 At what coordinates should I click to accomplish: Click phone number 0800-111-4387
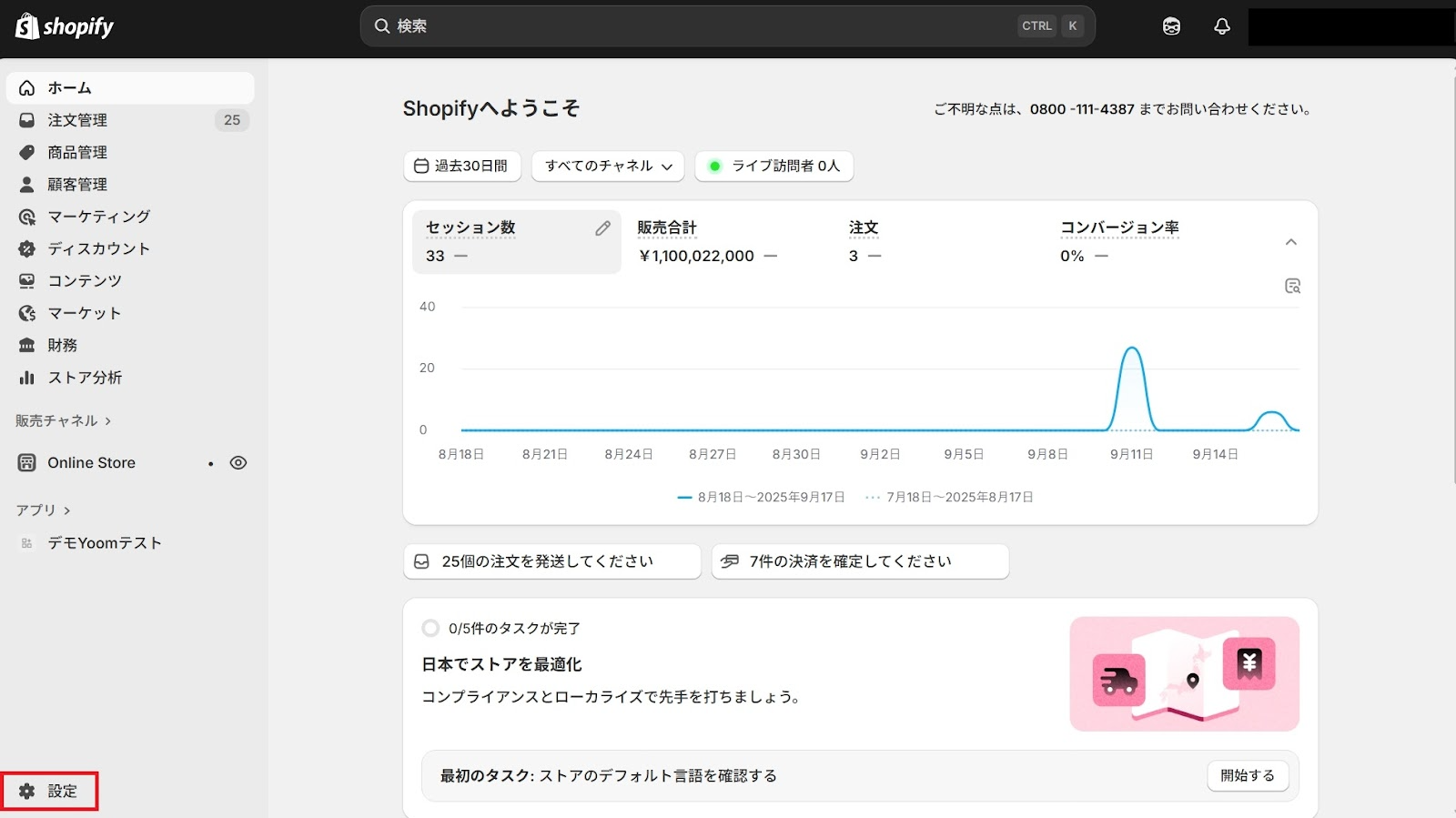click(x=1082, y=109)
